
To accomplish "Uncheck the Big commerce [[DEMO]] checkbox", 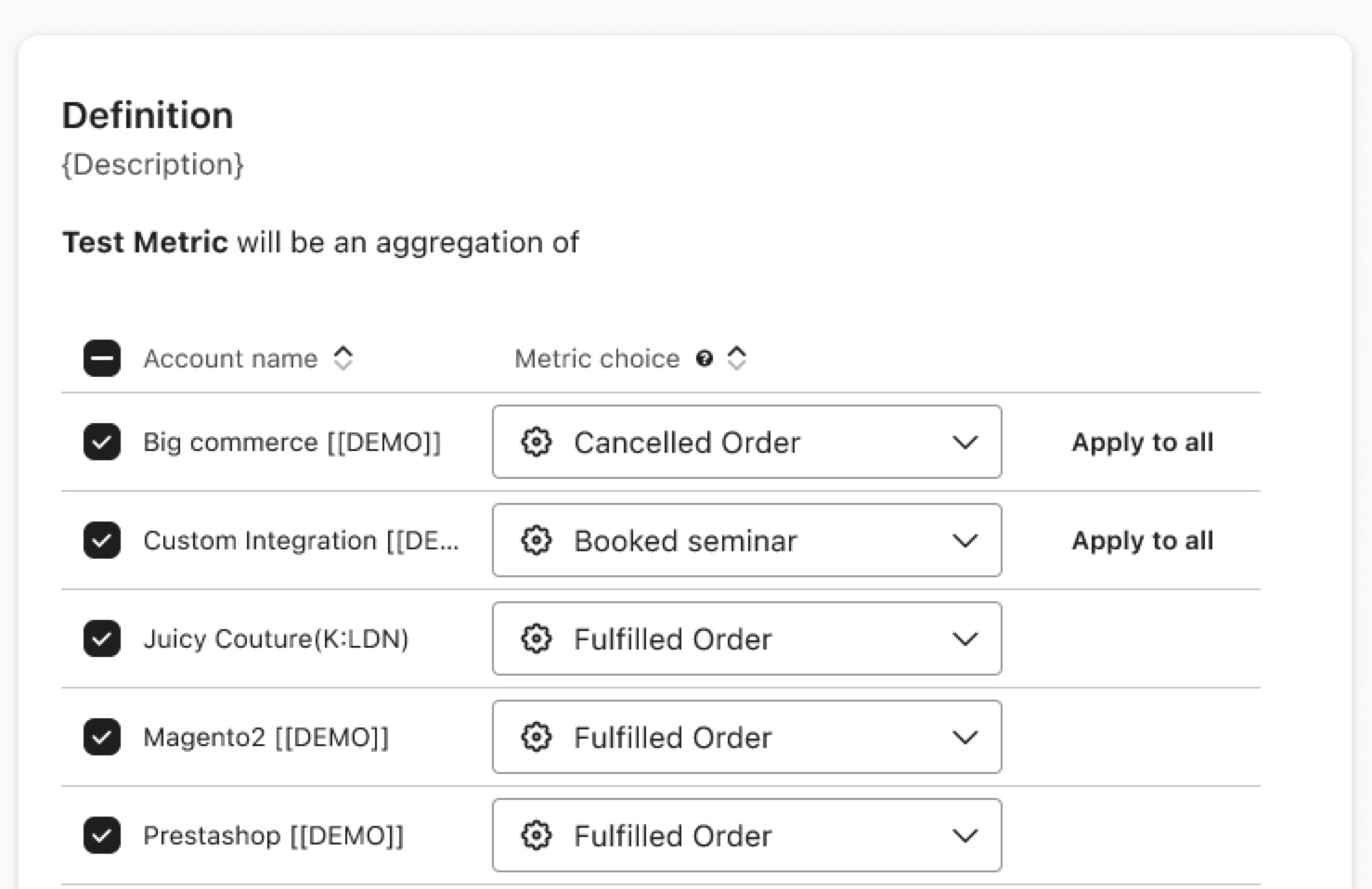I will click(102, 442).
